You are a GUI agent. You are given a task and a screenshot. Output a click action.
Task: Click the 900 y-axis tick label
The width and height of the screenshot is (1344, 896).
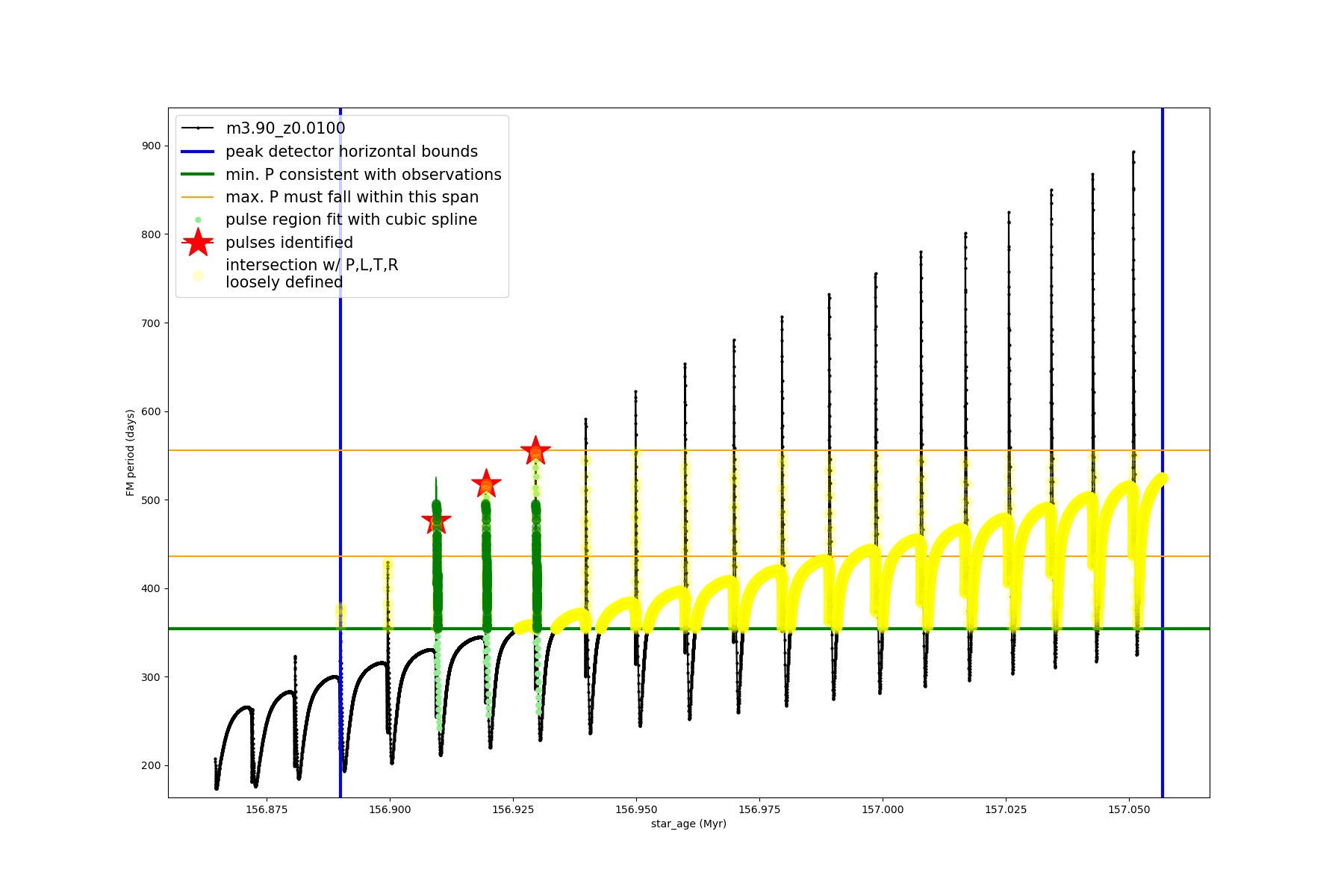pos(152,146)
